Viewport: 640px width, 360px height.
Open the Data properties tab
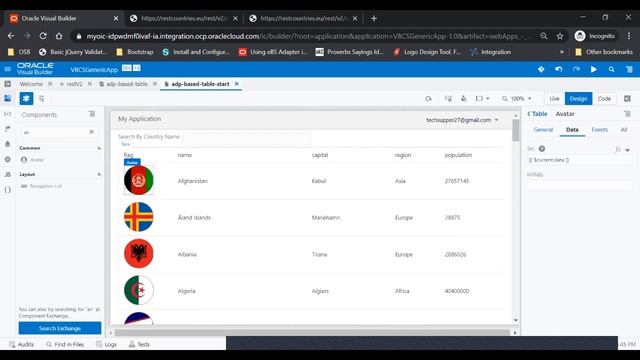tap(572, 129)
